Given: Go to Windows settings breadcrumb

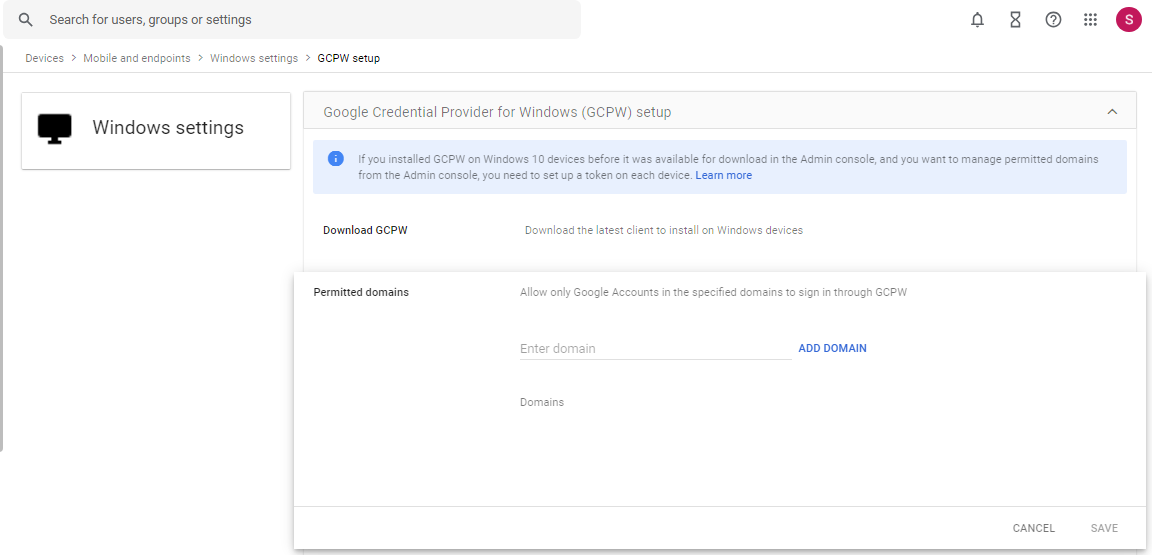Looking at the screenshot, I should (x=254, y=58).
